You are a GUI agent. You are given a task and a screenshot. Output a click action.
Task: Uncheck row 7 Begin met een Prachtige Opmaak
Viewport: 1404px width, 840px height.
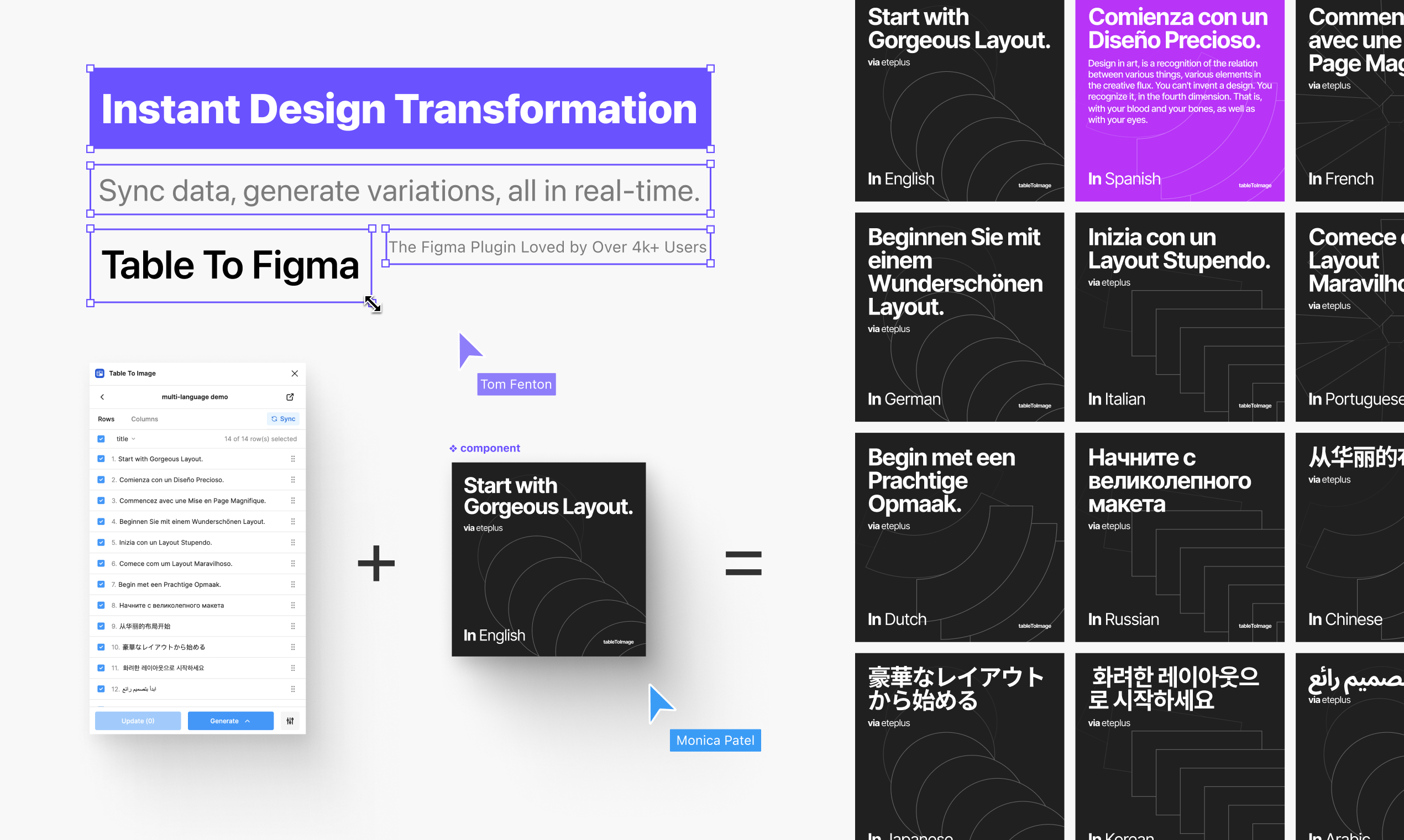[x=101, y=585]
